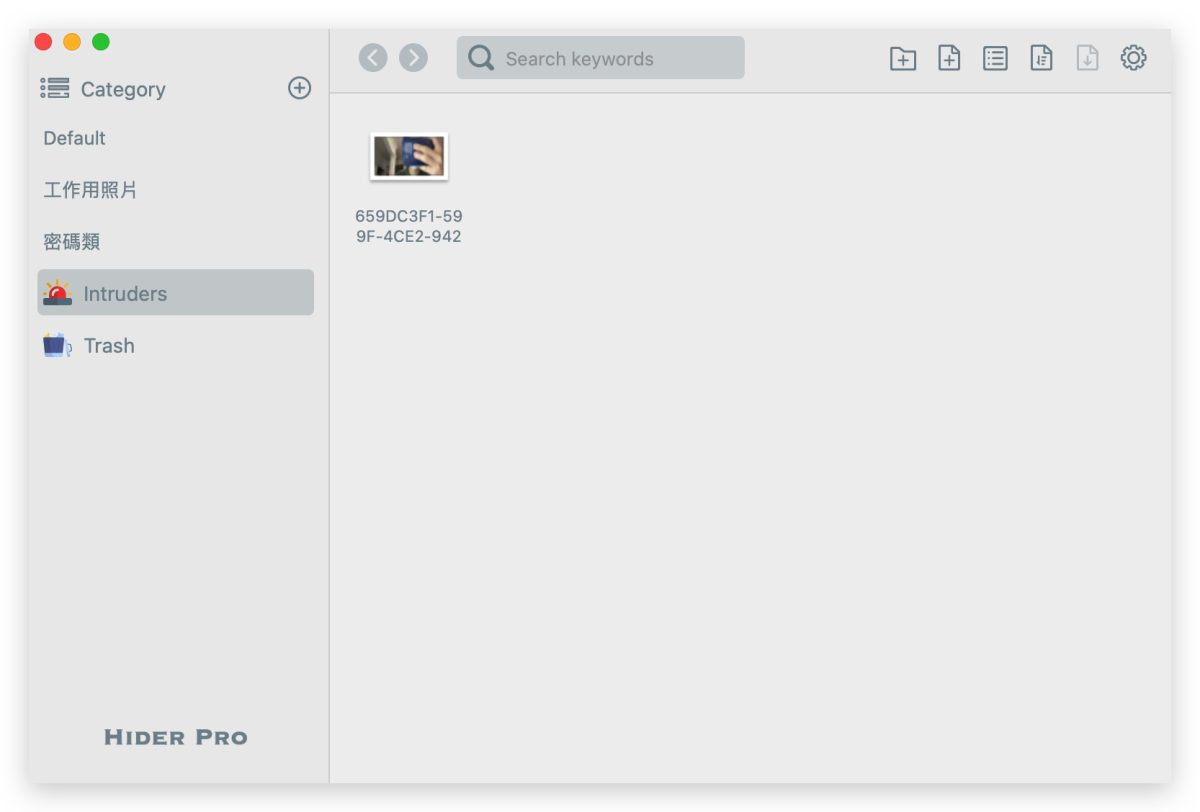Click the add new file icon
This screenshot has width=1200, height=812.
click(x=949, y=59)
